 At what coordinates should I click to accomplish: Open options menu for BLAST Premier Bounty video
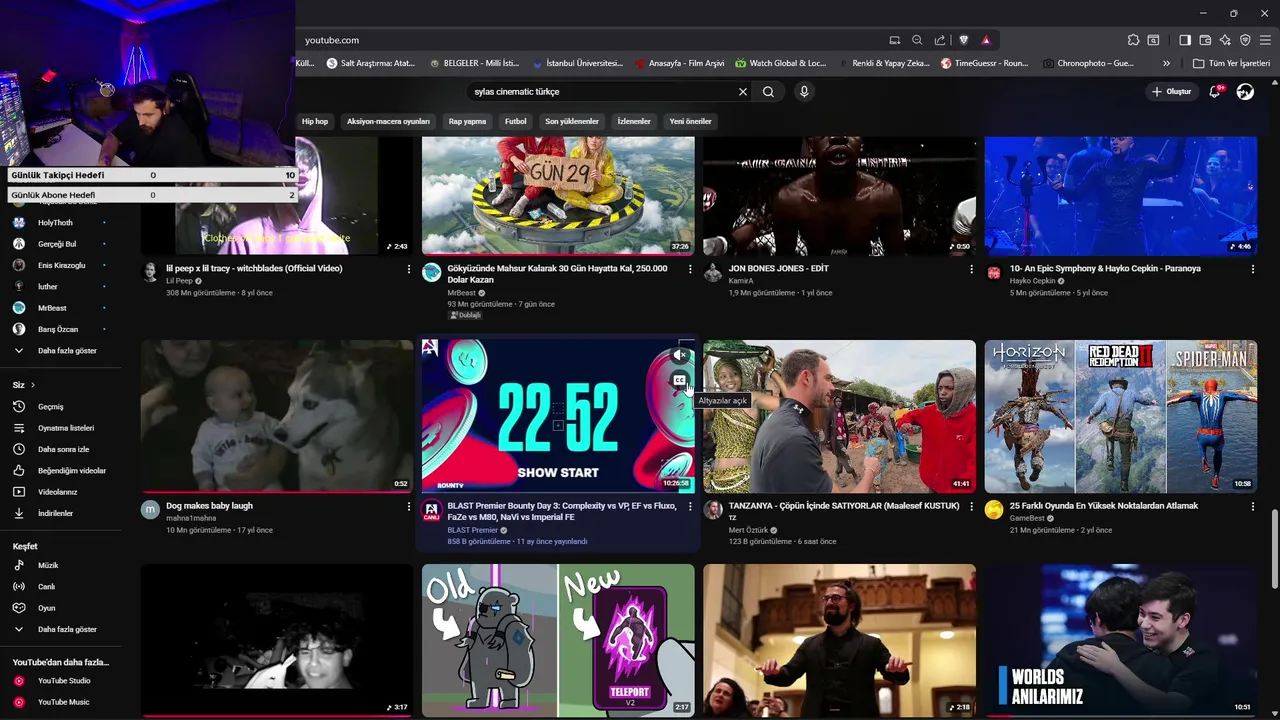(x=689, y=507)
